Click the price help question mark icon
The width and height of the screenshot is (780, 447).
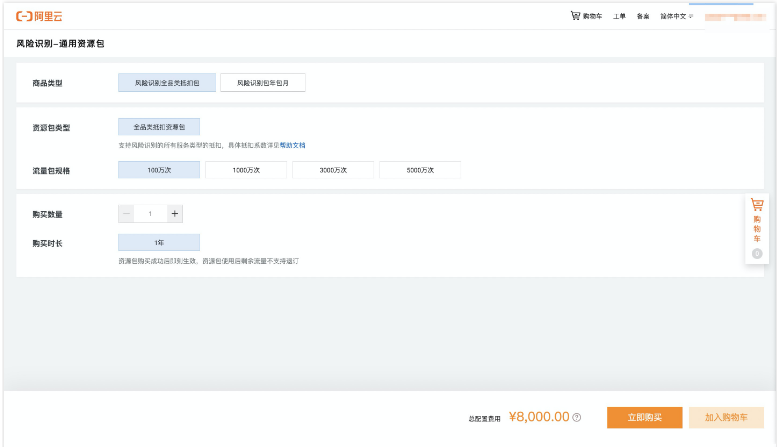click(x=577, y=418)
